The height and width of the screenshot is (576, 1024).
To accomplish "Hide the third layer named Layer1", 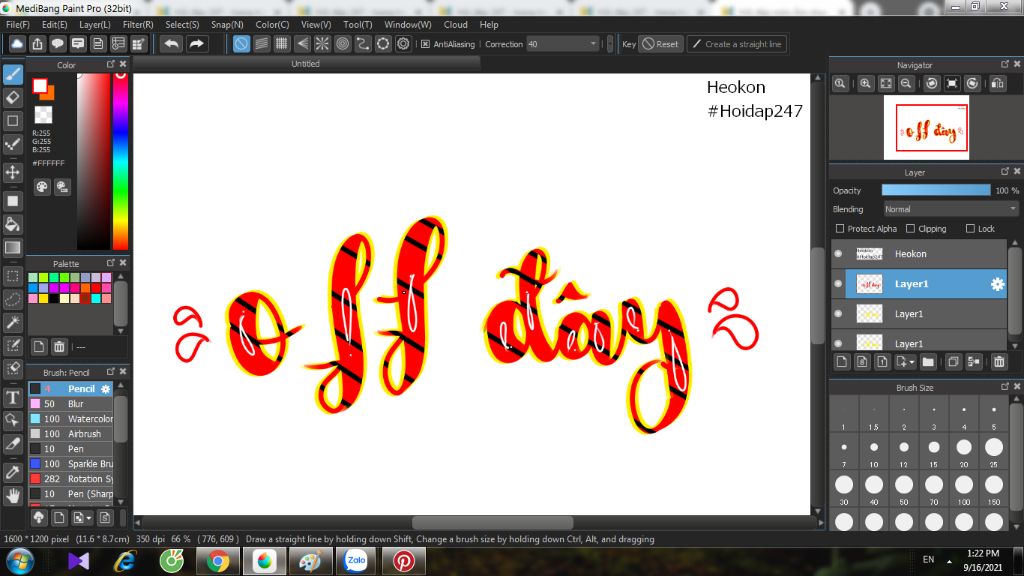I will tap(839, 313).
